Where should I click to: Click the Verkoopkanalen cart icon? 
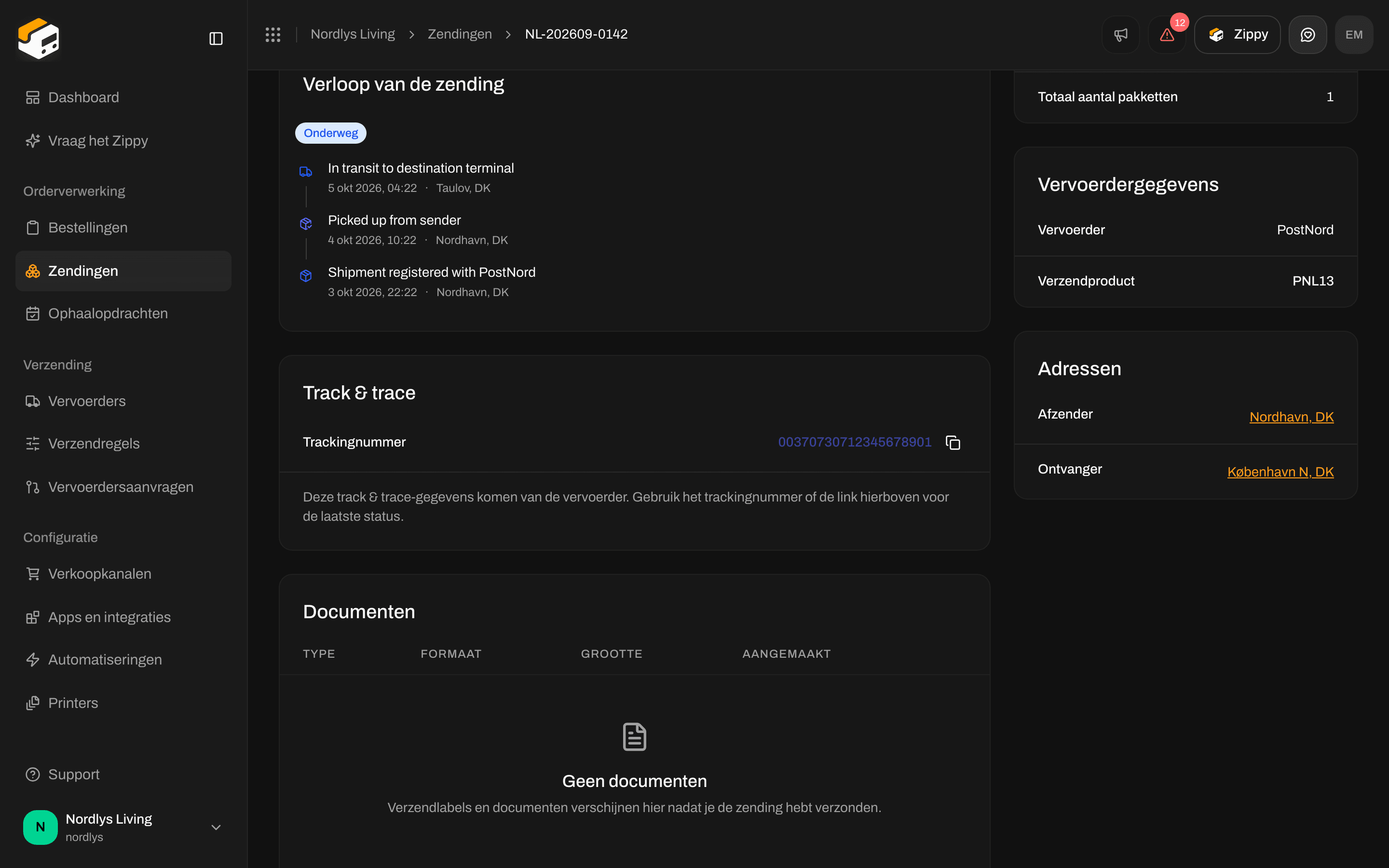(x=33, y=573)
